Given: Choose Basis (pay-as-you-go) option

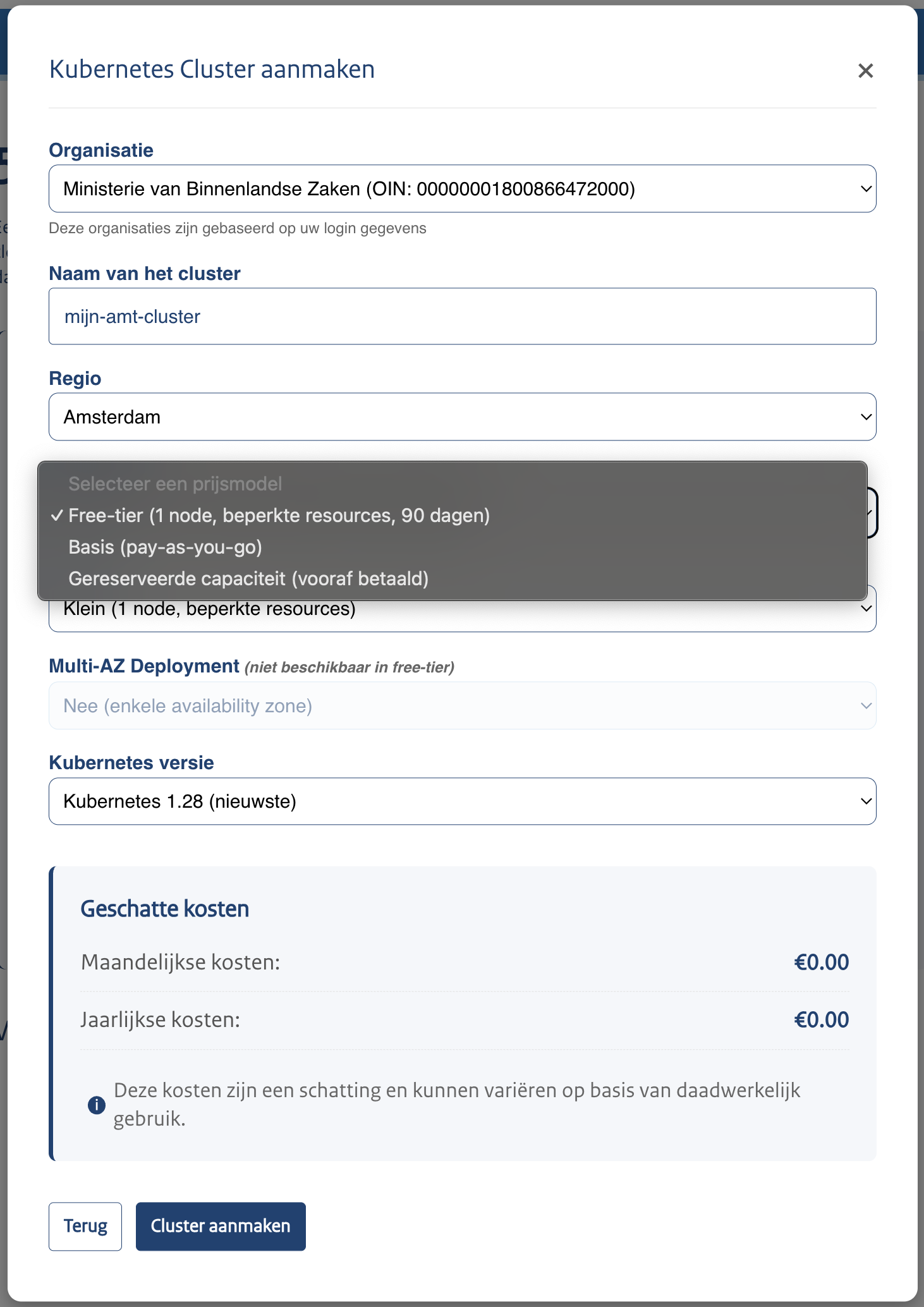Looking at the screenshot, I should pos(165,547).
